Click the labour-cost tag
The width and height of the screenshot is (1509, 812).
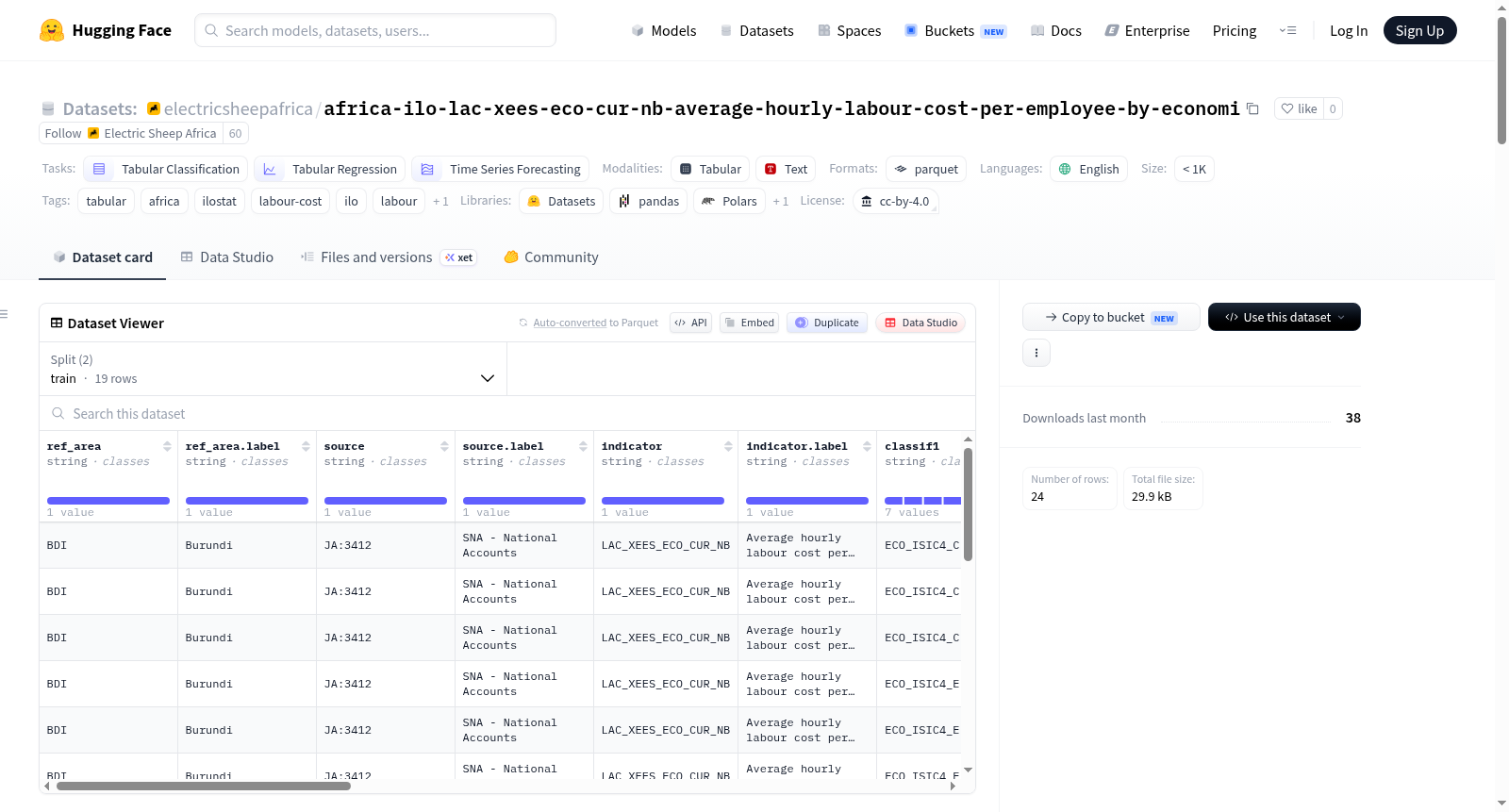click(290, 201)
